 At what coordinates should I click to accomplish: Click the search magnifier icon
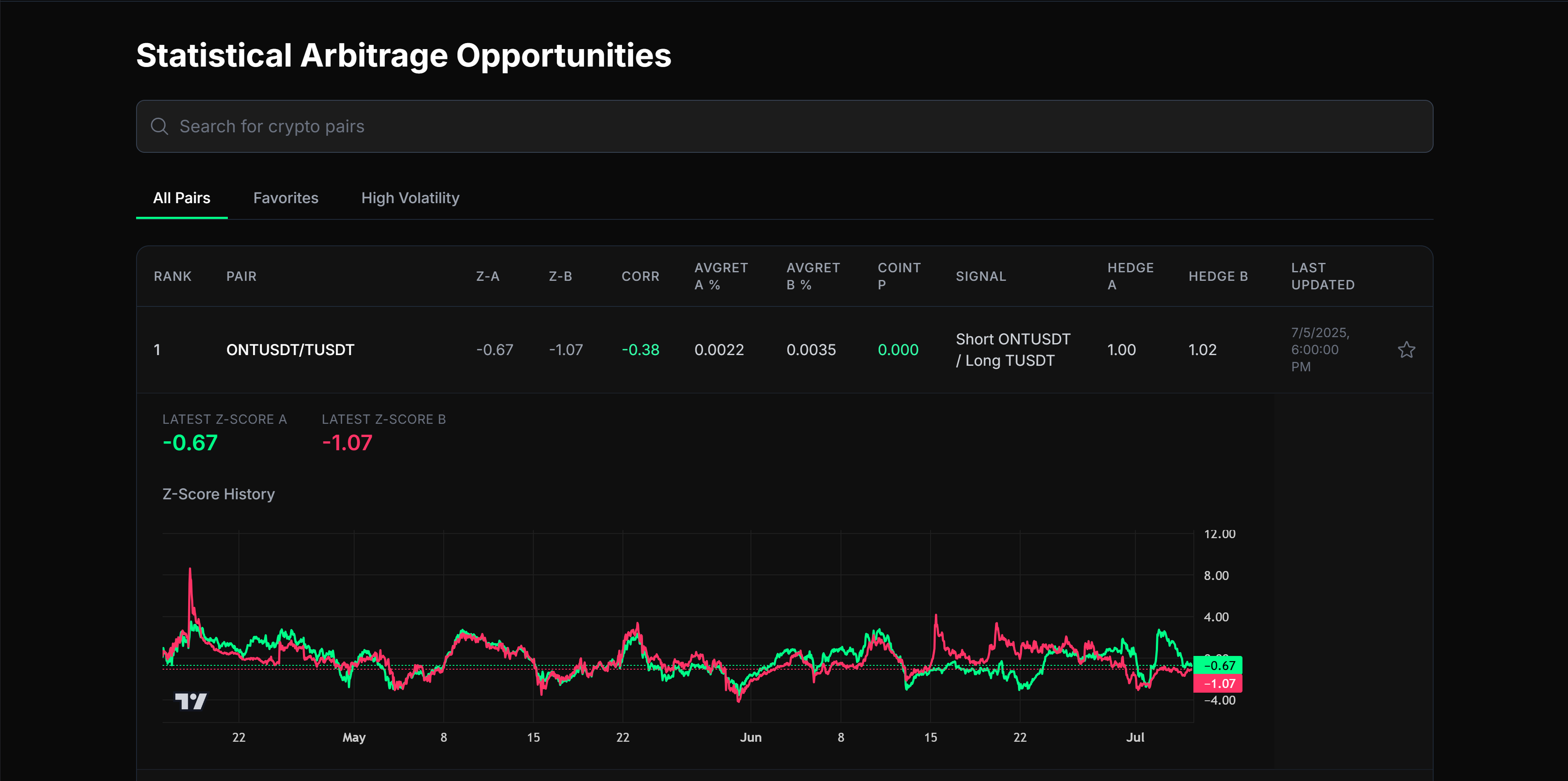coord(160,126)
